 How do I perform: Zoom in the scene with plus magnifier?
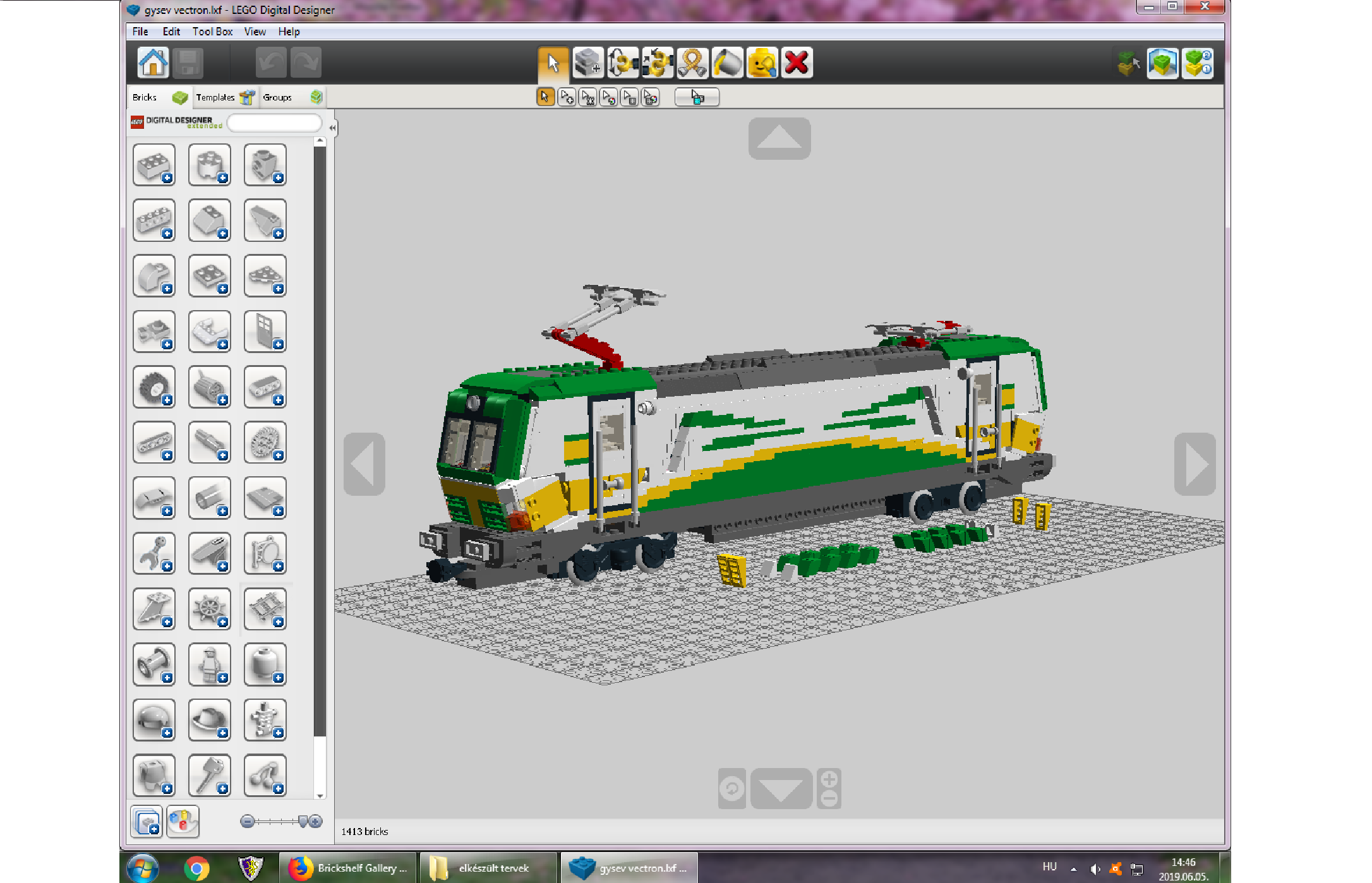click(x=829, y=779)
